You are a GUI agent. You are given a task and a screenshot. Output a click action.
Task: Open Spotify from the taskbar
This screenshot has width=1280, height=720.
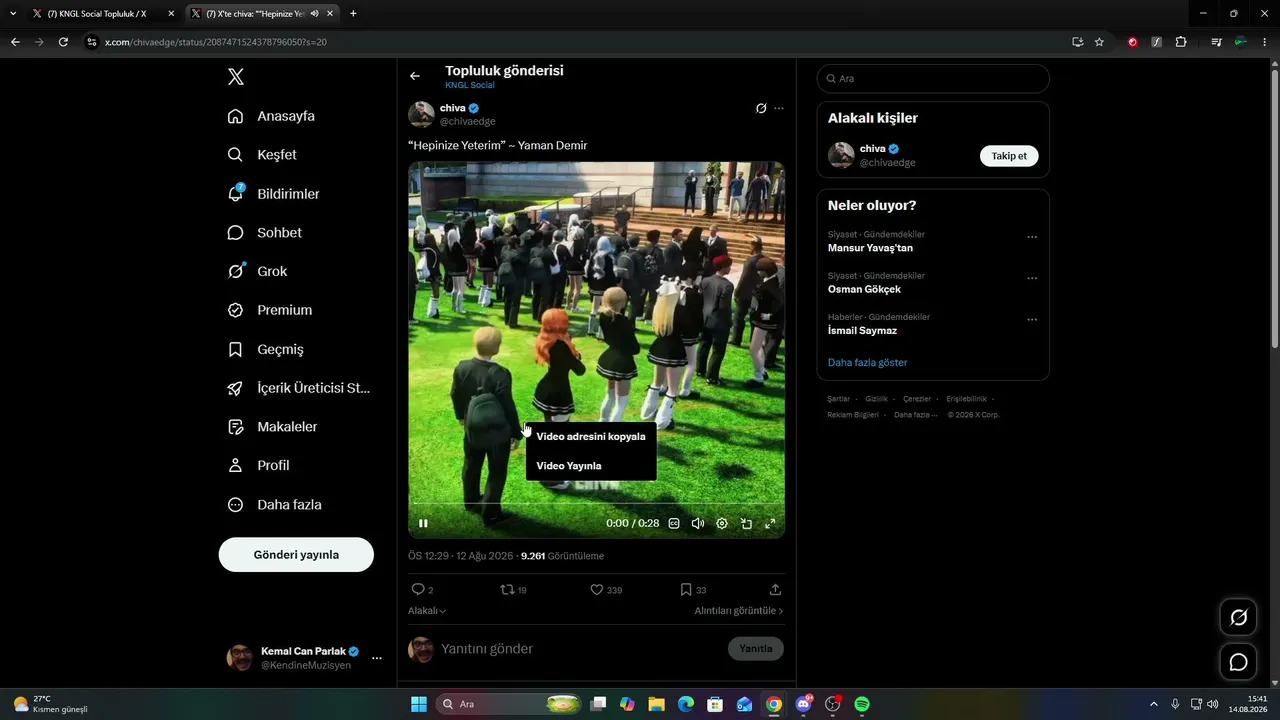862,704
